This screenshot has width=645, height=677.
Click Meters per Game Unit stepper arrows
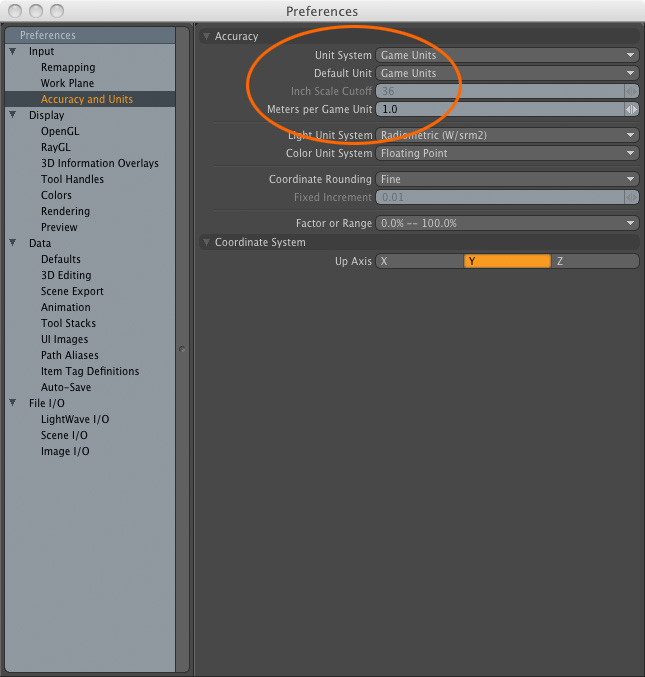(632, 109)
